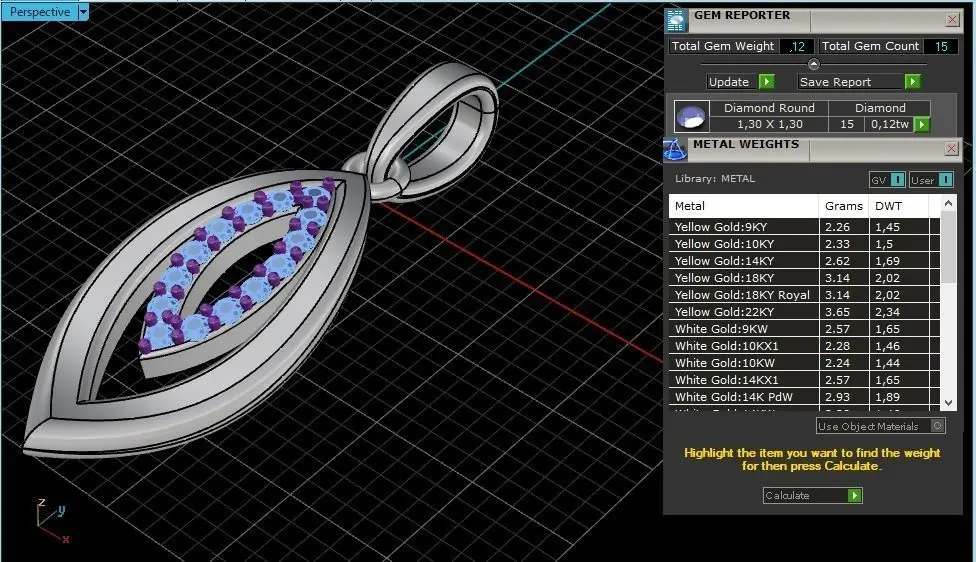The width and height of the screenshot is (976, 562).
Task: Click the XYZ axis indicator icon
Action: click(x=52, y=521)
